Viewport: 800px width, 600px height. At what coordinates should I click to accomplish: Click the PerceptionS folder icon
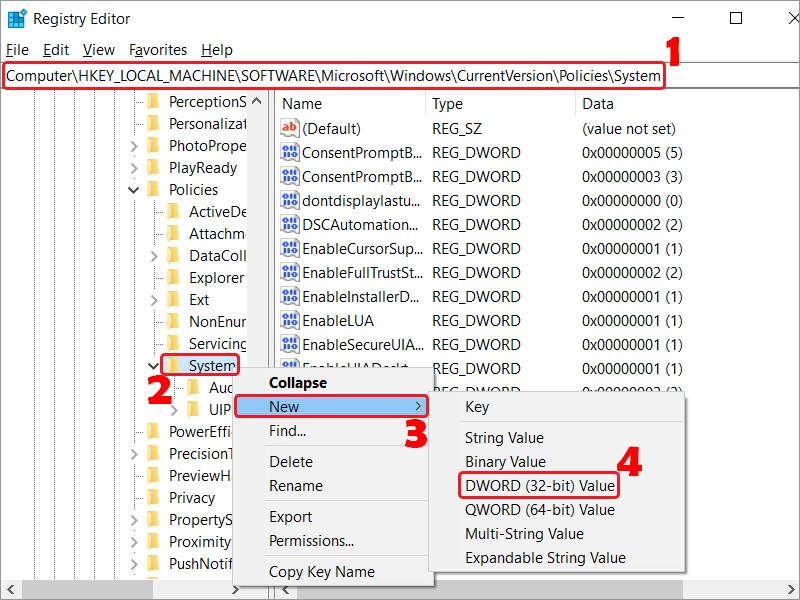153,102
